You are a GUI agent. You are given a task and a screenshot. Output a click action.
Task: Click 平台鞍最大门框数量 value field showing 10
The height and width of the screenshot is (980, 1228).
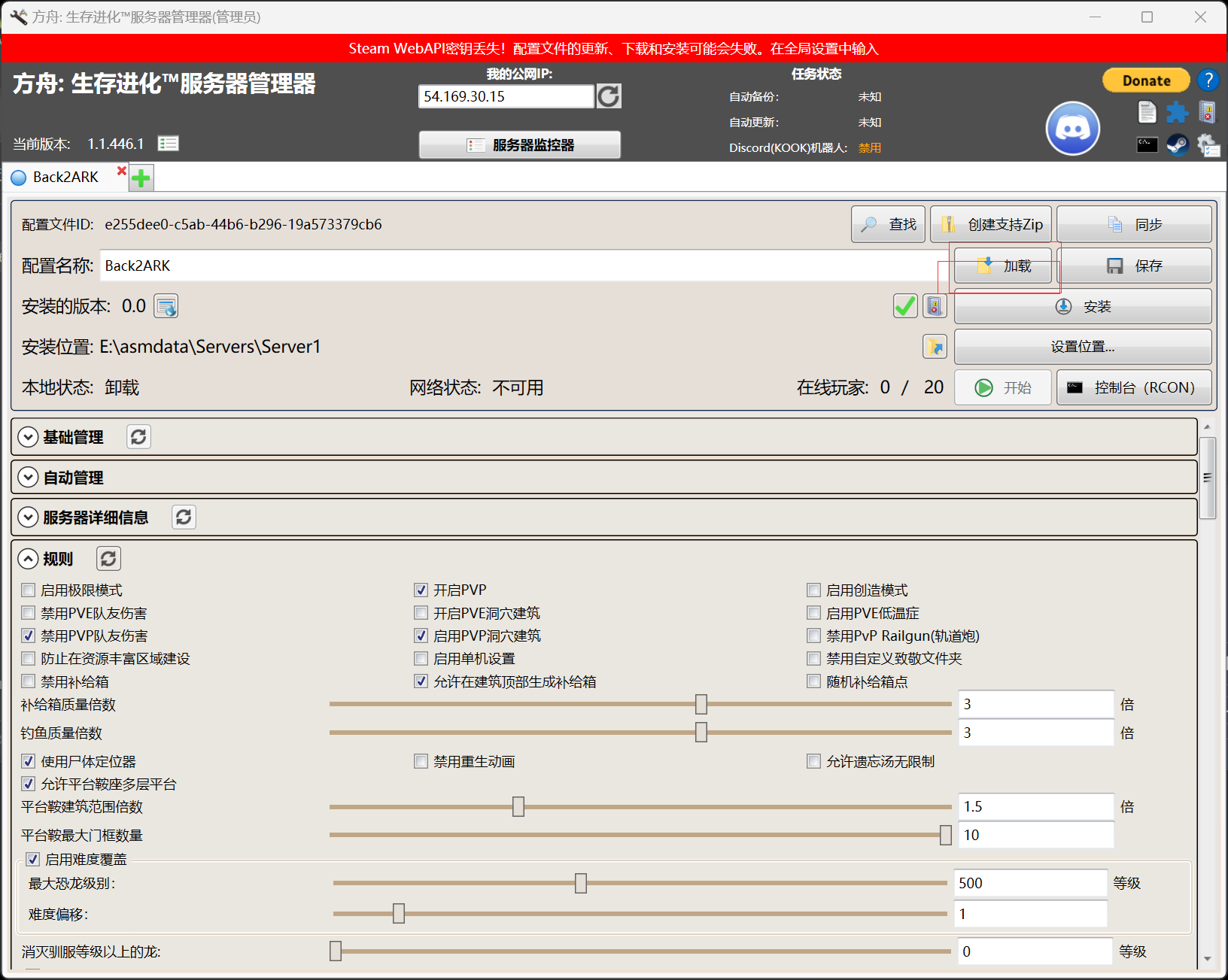(x=1036, y=835)
